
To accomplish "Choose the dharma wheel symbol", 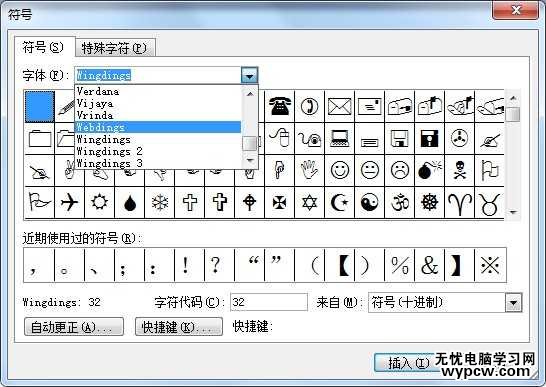I will [x=429, y=202].
